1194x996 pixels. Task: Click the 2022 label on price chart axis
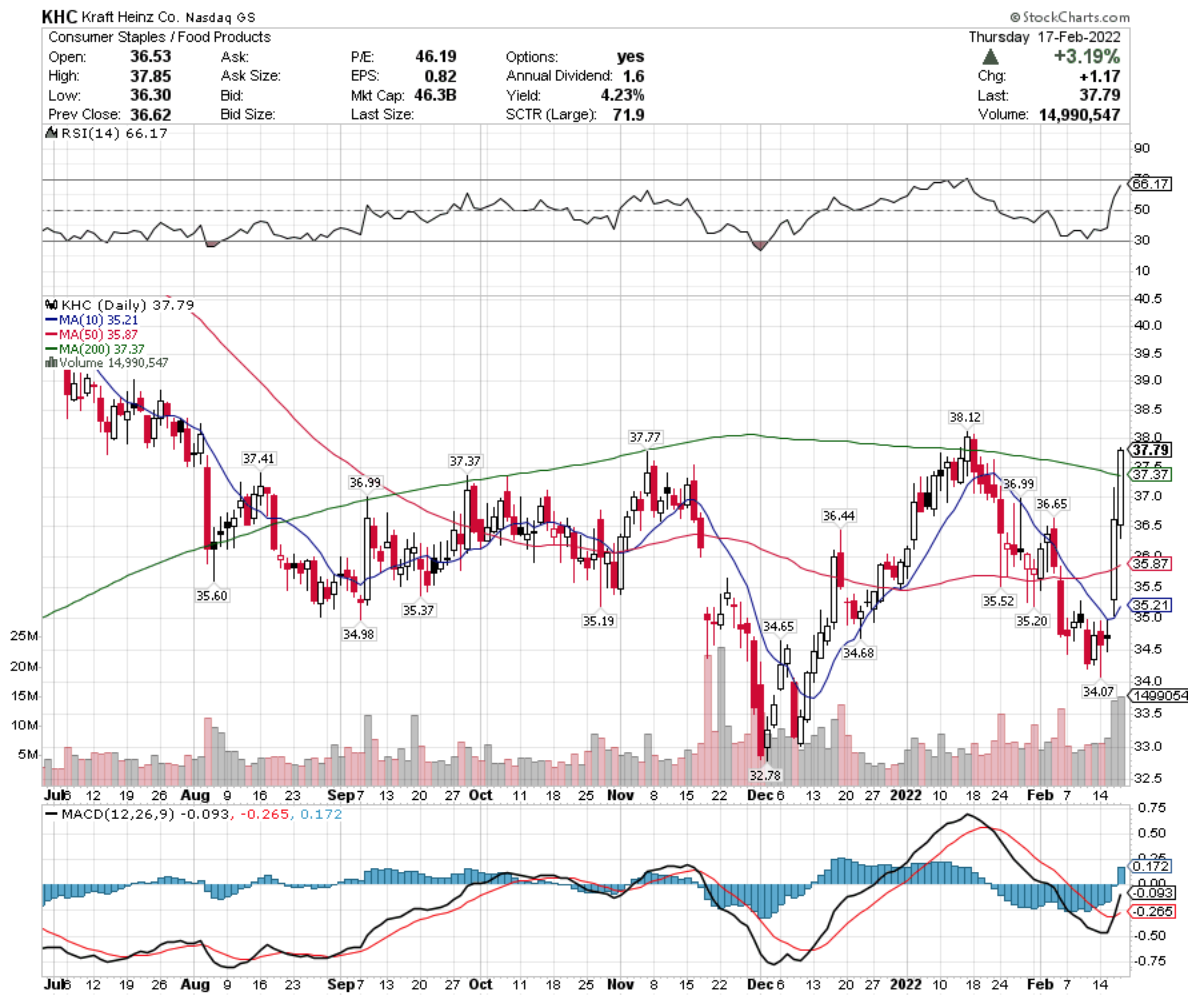point(905,795)
